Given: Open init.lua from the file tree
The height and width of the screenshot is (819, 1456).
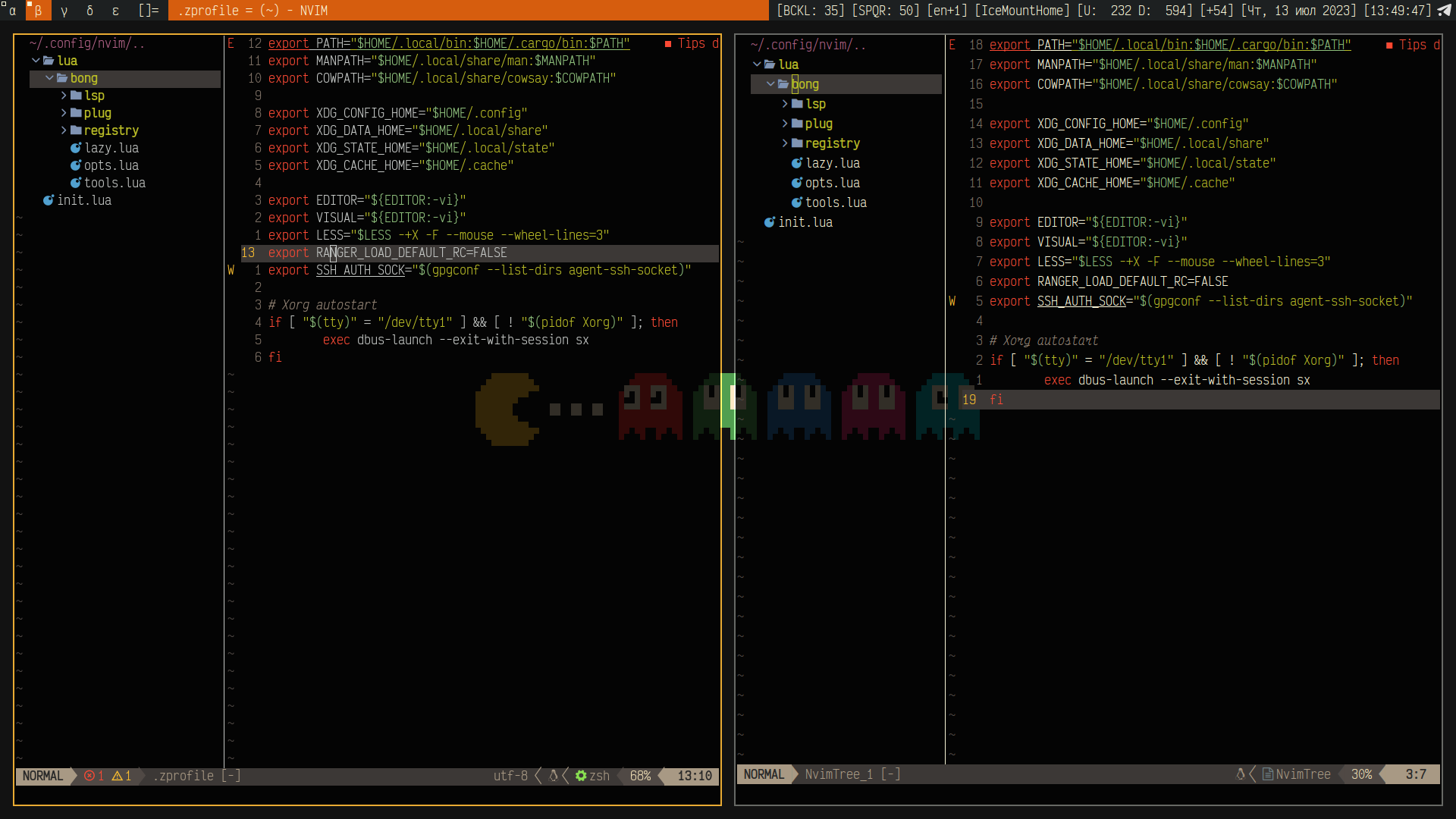Looking at the screenshot, I should pos(85,200).
